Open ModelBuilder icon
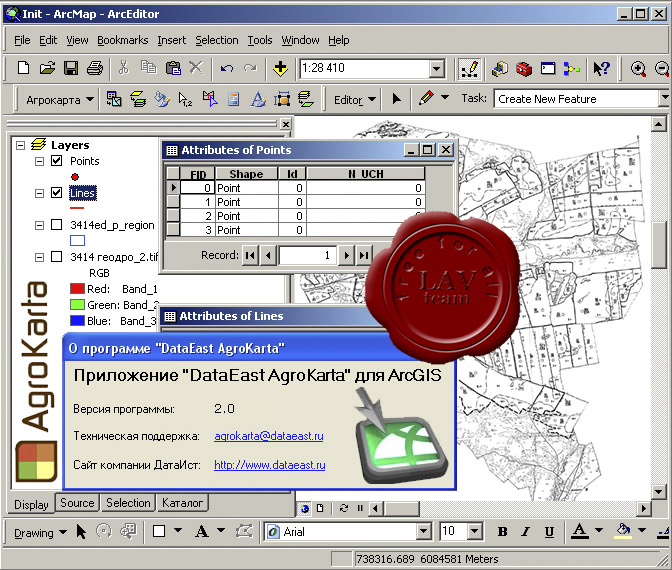Screen dimensions: 672x570 572,69
